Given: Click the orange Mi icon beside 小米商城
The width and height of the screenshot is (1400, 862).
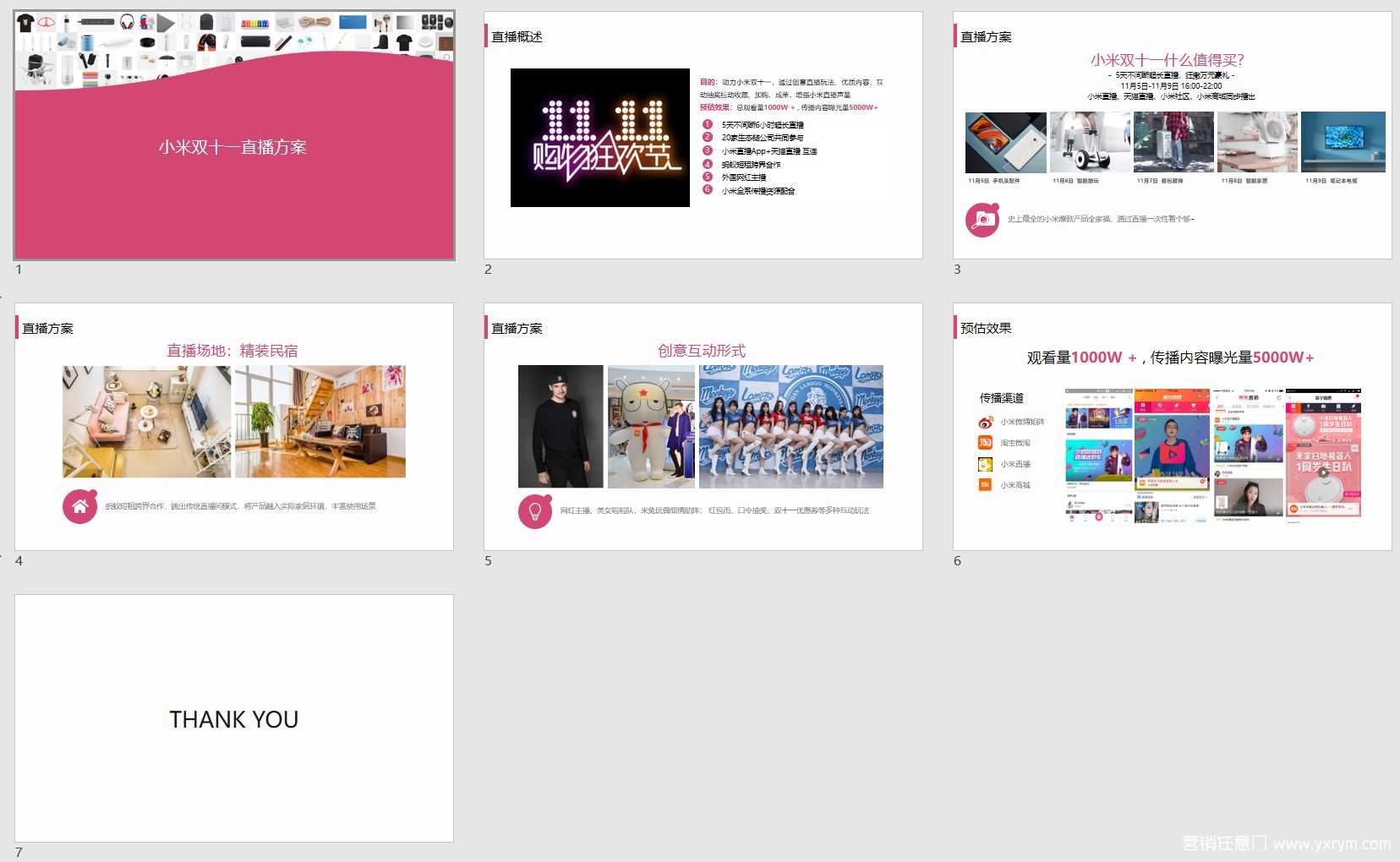Looking at the screenshot, I should (x=986, y=485).
